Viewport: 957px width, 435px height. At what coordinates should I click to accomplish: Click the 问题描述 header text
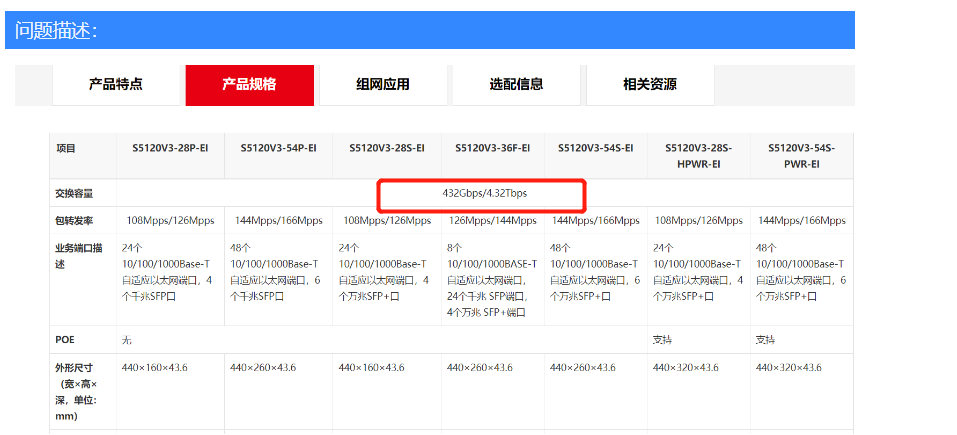coord(56,31)
